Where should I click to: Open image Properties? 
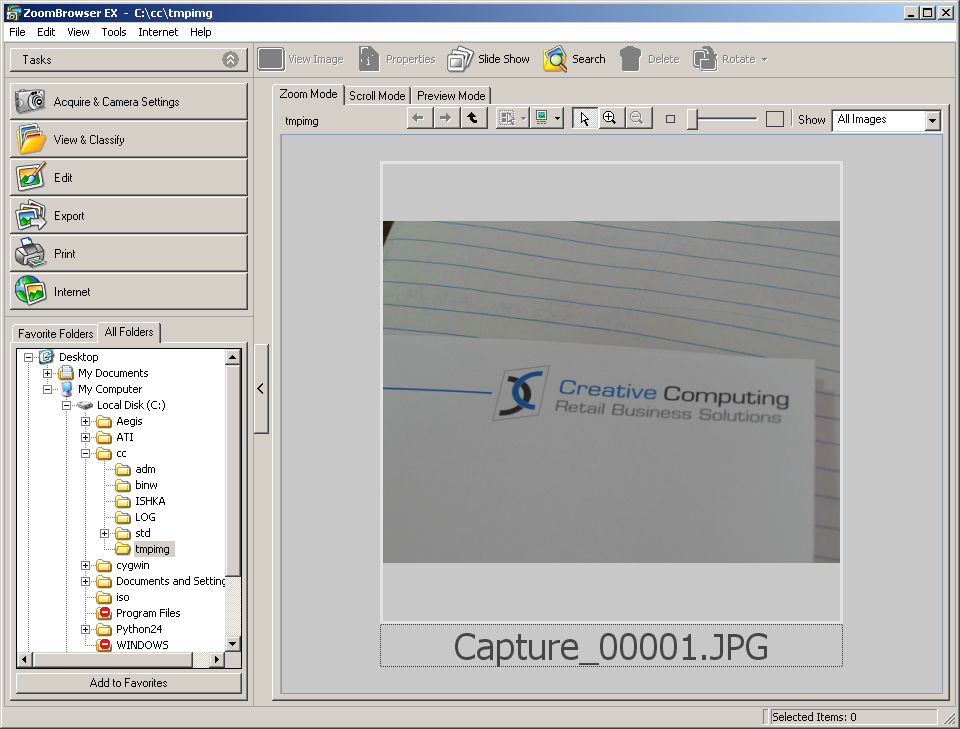[x=397, y=59]
